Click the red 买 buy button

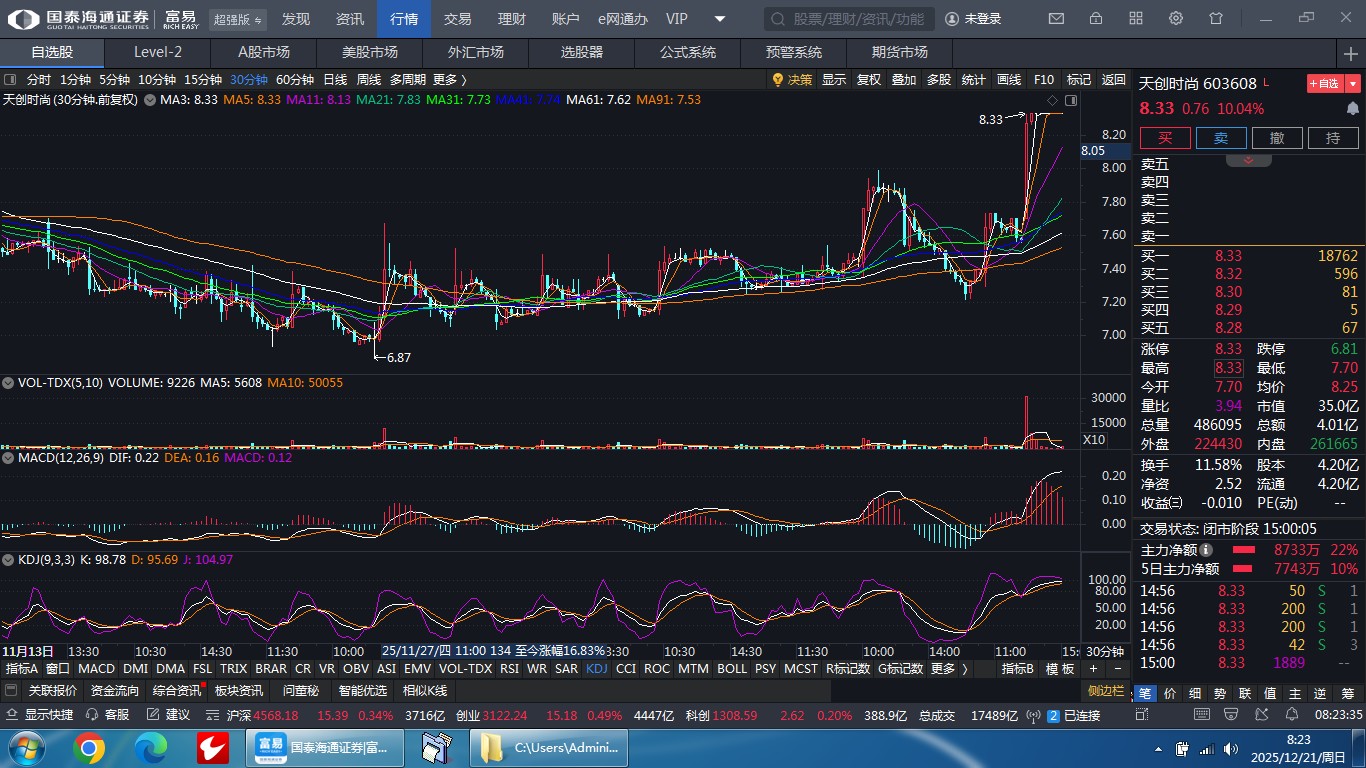click(1165, 138)
